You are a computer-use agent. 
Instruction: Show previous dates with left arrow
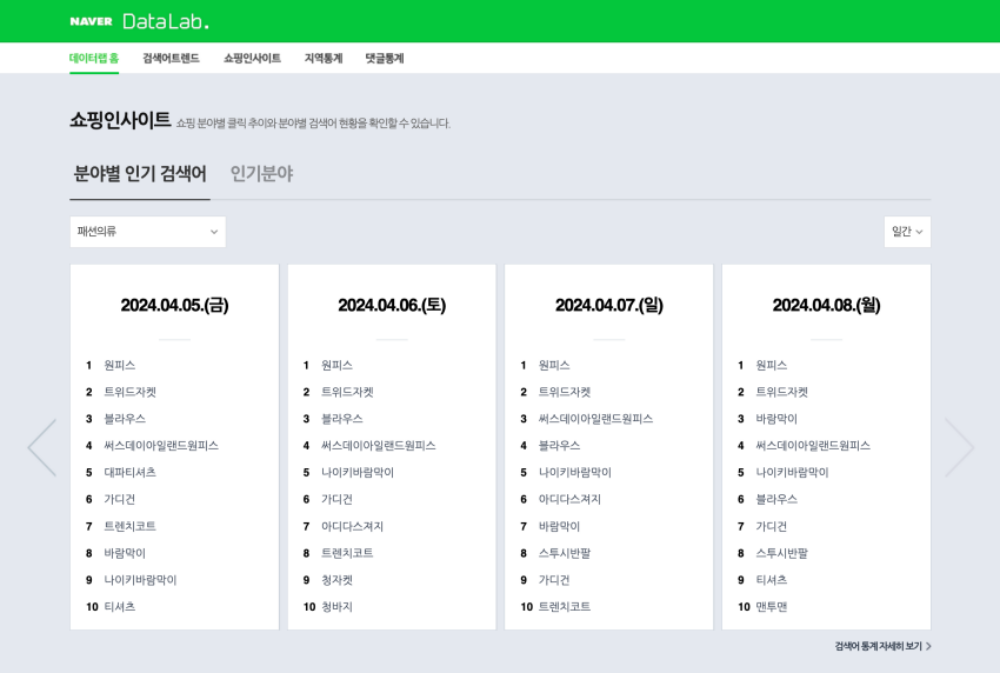[42, 448]
